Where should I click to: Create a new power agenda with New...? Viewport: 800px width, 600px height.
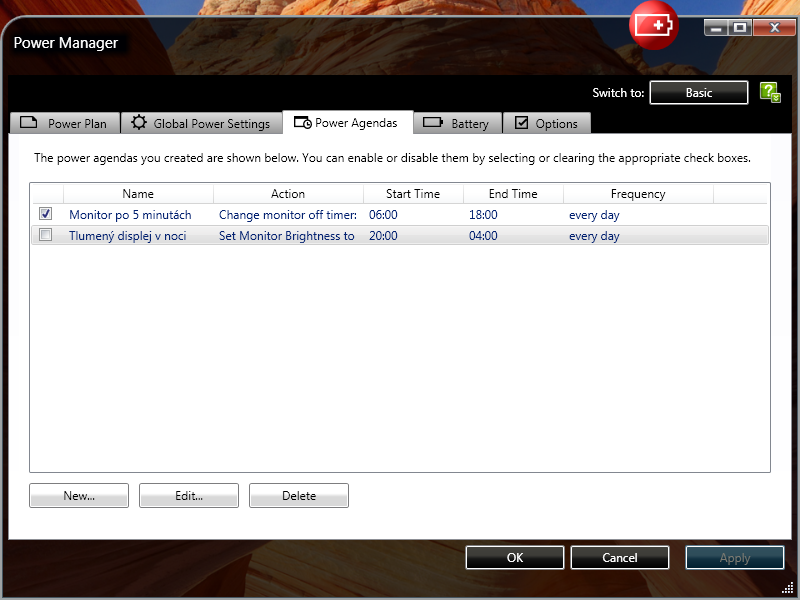click(79, 496)
